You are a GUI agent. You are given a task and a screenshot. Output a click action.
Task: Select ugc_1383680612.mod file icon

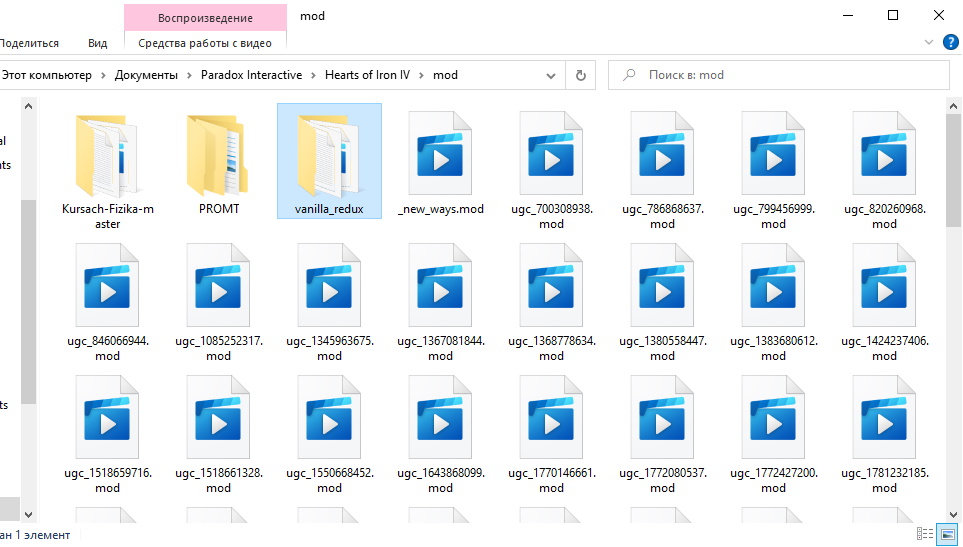coord(773,285)
